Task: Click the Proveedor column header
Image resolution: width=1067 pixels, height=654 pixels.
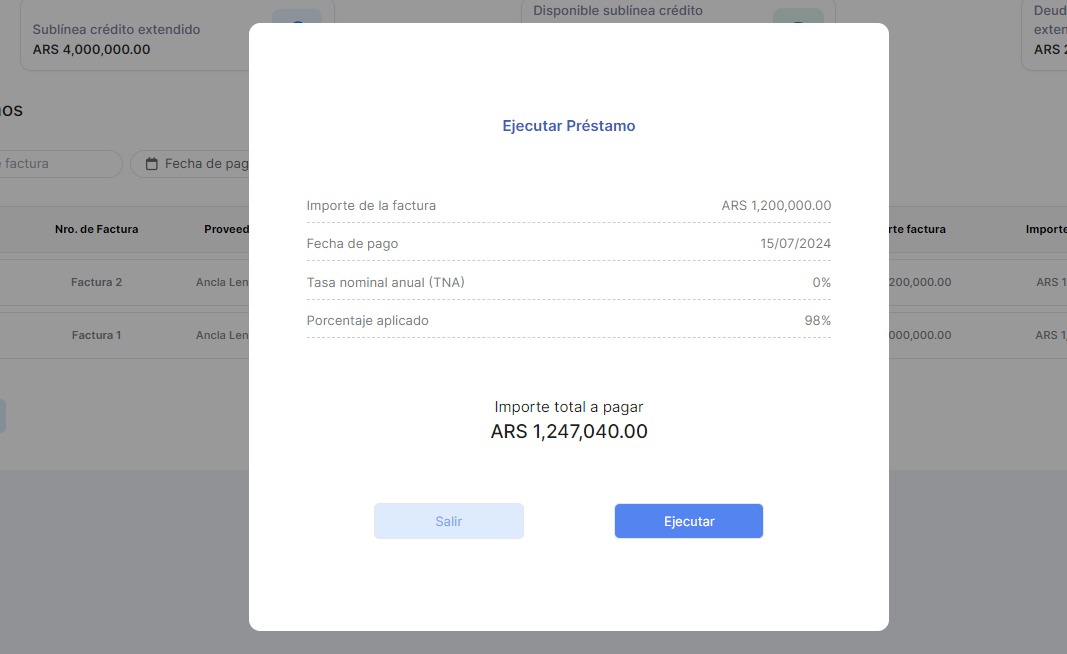Action: [x=226, y=229]
